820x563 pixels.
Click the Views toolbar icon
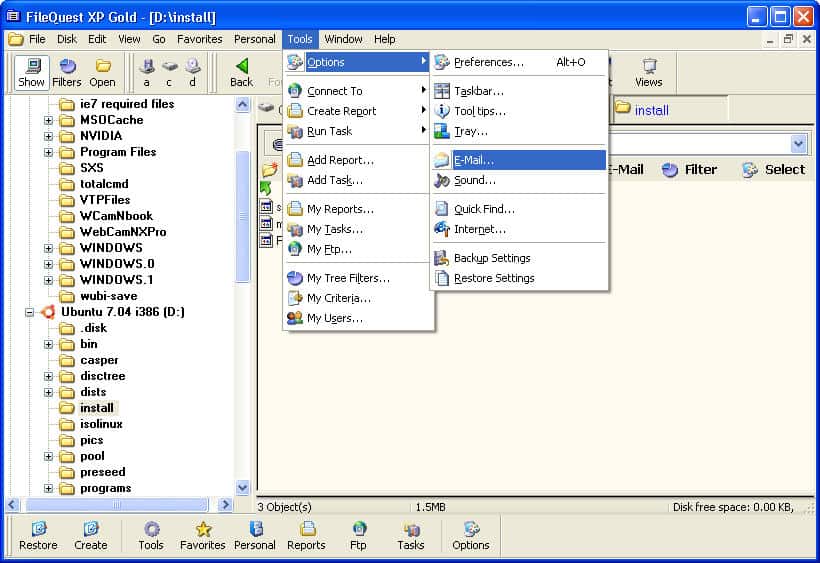tap(649, 73)
